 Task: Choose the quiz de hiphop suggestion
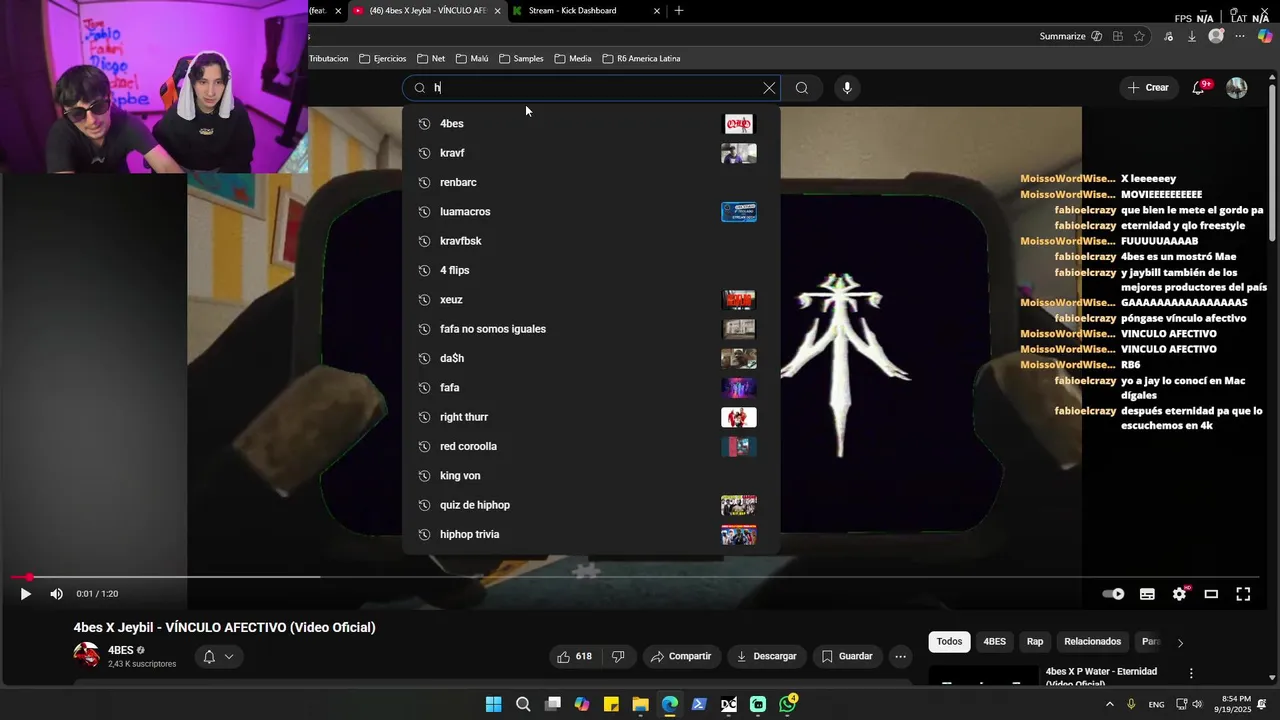(591, 505)
